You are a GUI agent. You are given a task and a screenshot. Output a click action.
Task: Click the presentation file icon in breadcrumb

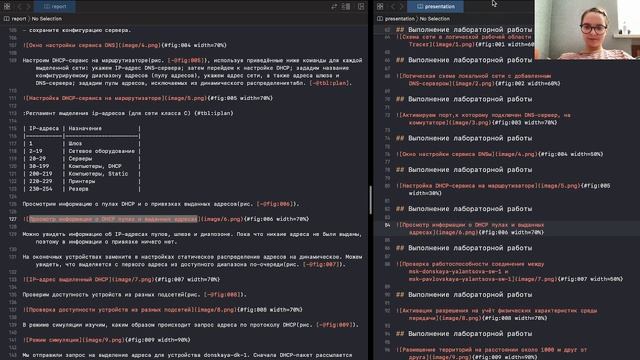point(380,19)
